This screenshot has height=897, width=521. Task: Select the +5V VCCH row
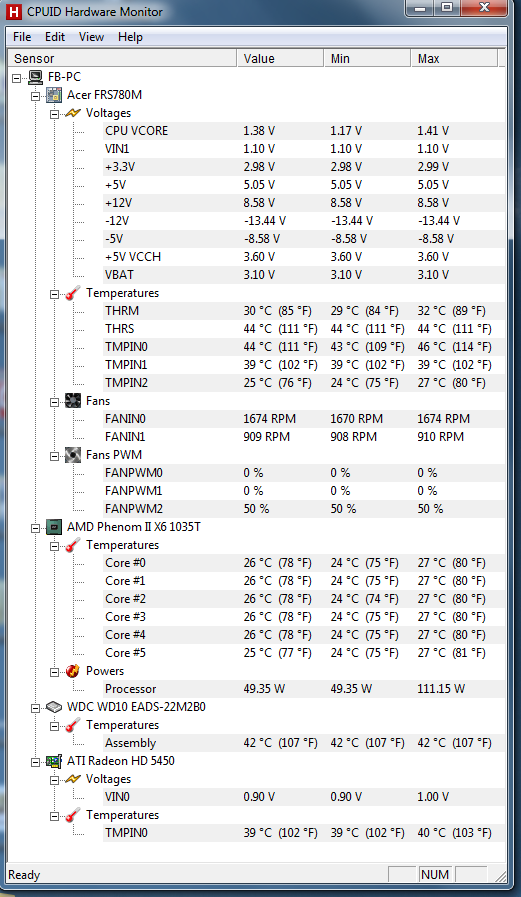304,257
